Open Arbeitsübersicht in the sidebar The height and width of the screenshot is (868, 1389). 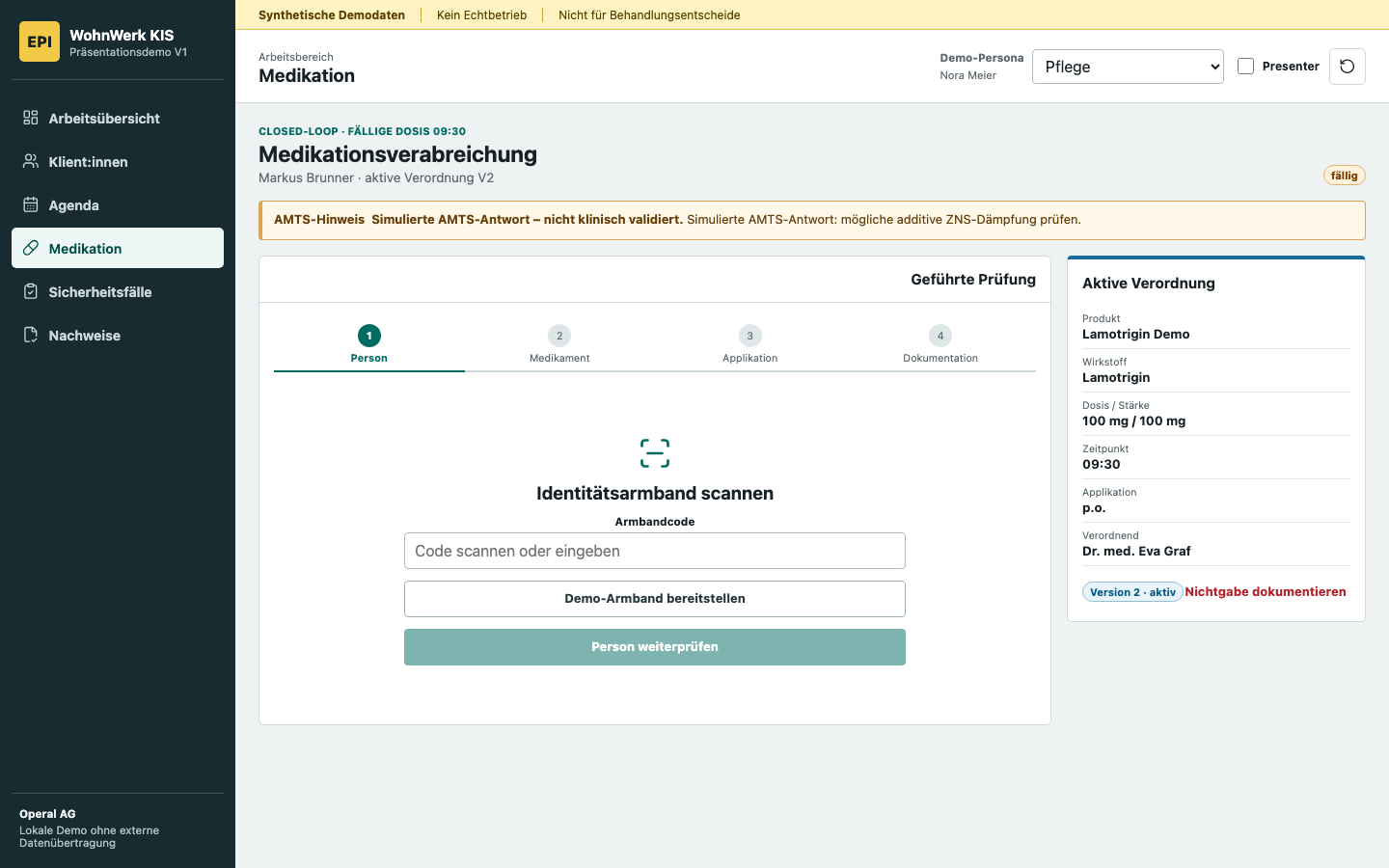[x=118, y=118]
